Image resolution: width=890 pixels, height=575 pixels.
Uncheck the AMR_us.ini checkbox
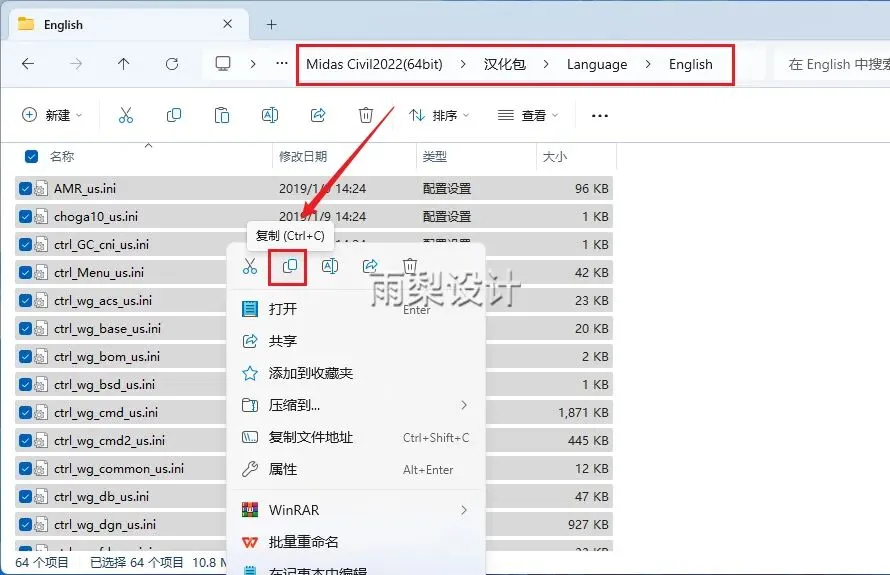click(x=25, y=188)
